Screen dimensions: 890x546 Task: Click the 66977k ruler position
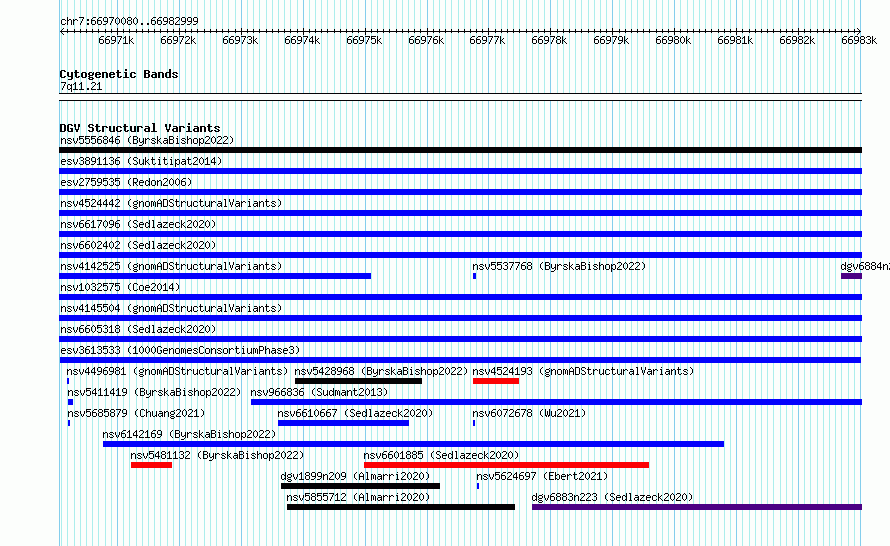pyautogui.click(x=487, y=40)
